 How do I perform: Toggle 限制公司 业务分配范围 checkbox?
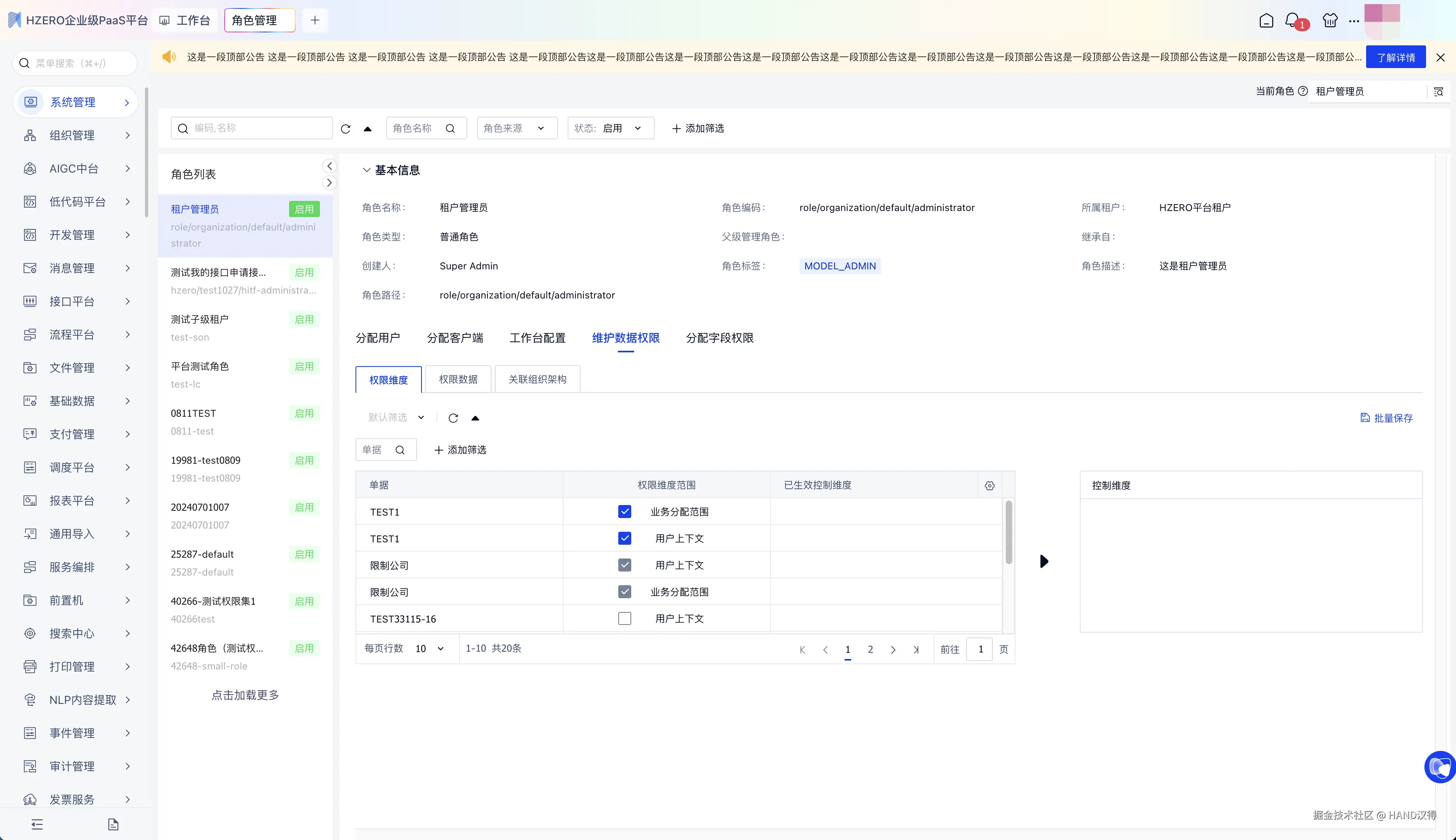click(624, 592)
